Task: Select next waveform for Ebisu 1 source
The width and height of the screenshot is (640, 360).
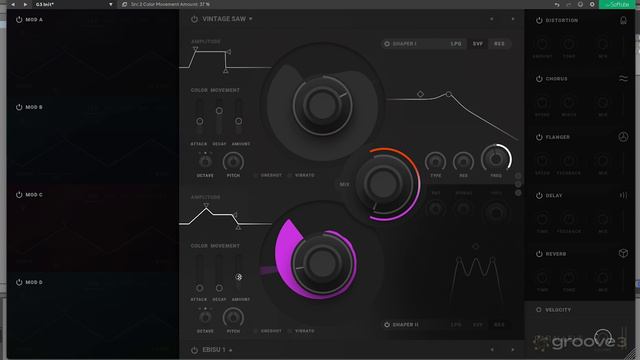Action: (513, 350)
